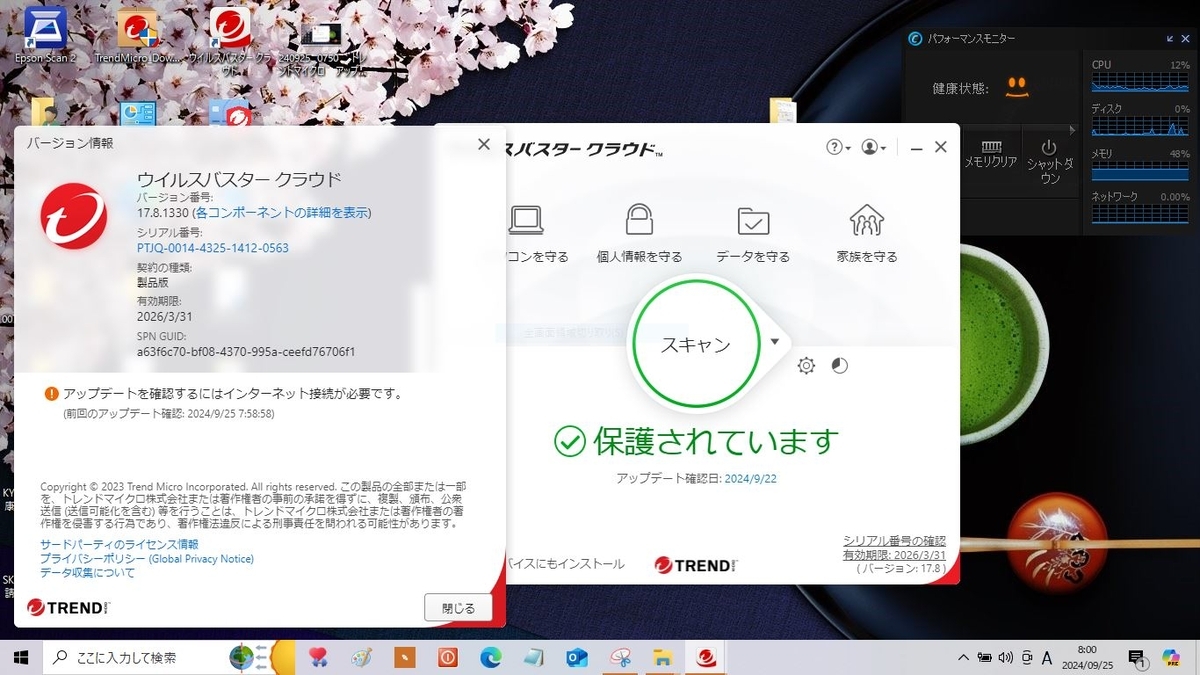Click the volume speaker tray icon
Screen dimensions: 1200x675
(x=1006, y=657)
